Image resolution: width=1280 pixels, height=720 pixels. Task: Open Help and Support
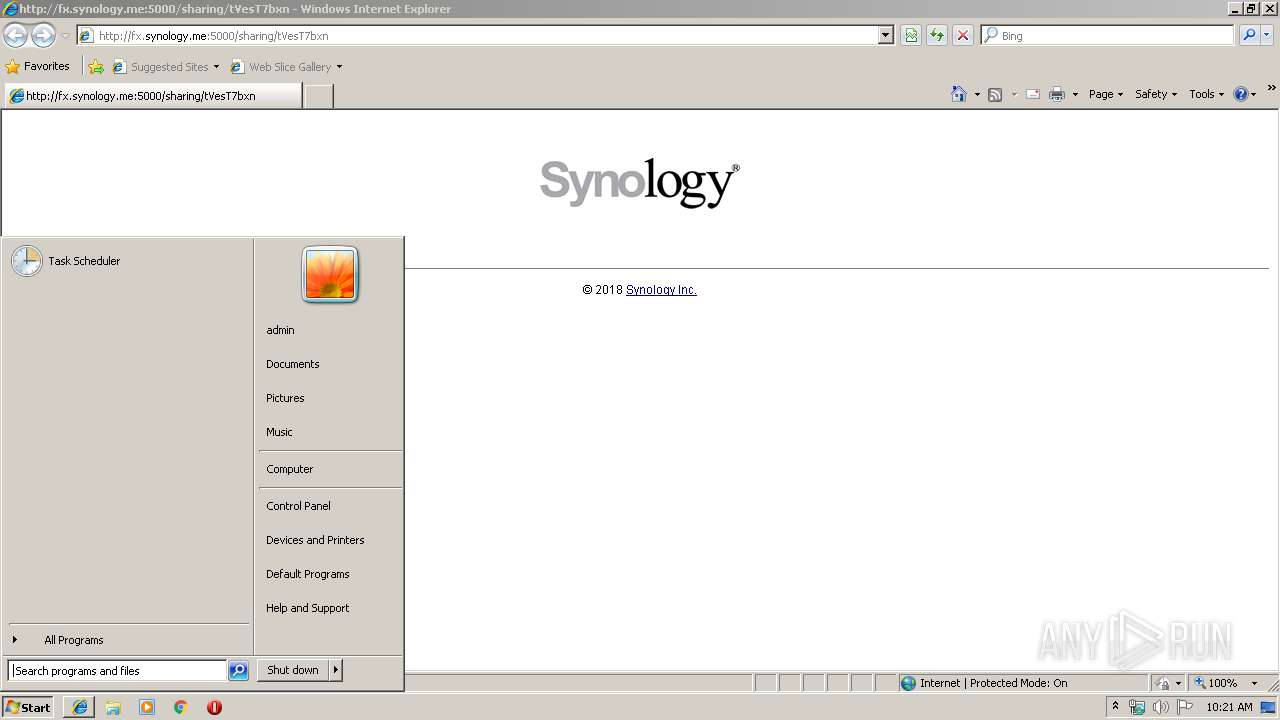point(330,608)
